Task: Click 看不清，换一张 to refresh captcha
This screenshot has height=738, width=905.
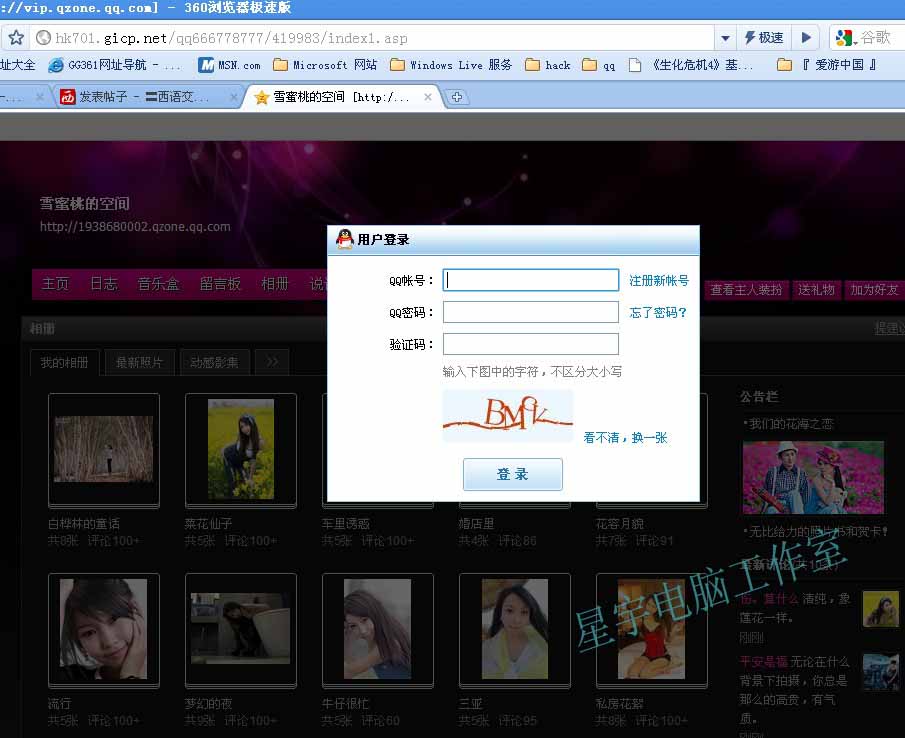Action: pos(625,437)
